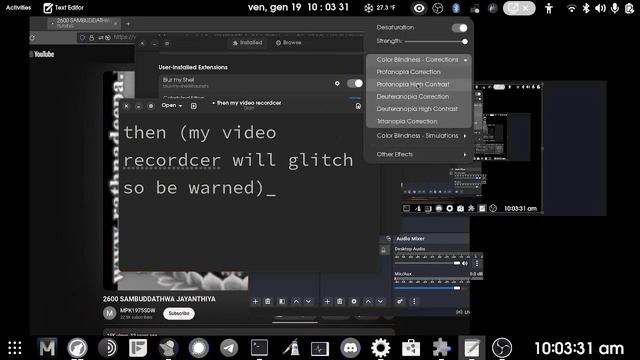640x360 pixels.
Task: Open the show applications grid in dock
Action: point(15,348)
